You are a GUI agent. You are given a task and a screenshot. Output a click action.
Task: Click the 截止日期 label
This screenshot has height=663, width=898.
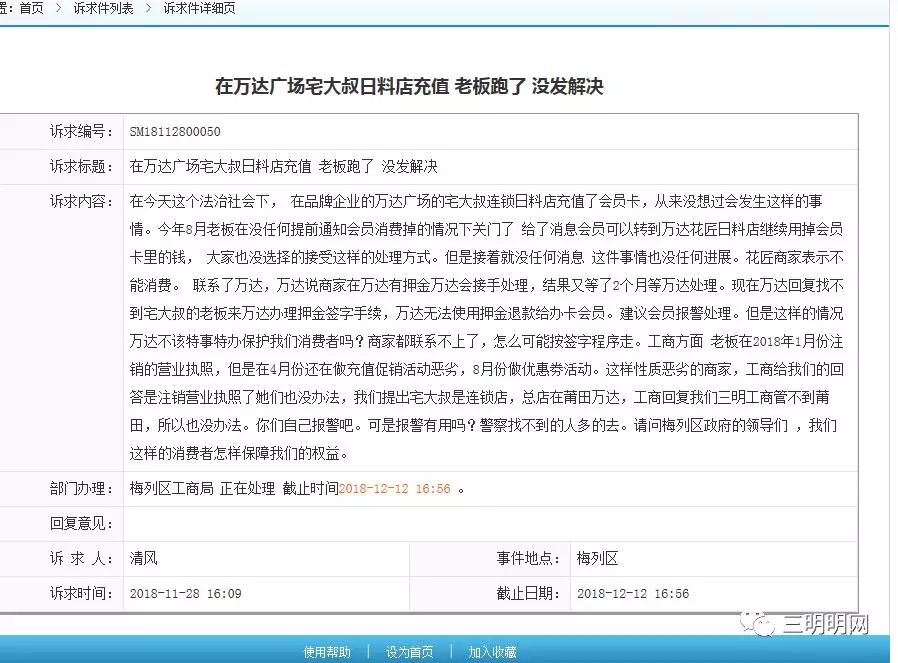click(x=529, y=593)
